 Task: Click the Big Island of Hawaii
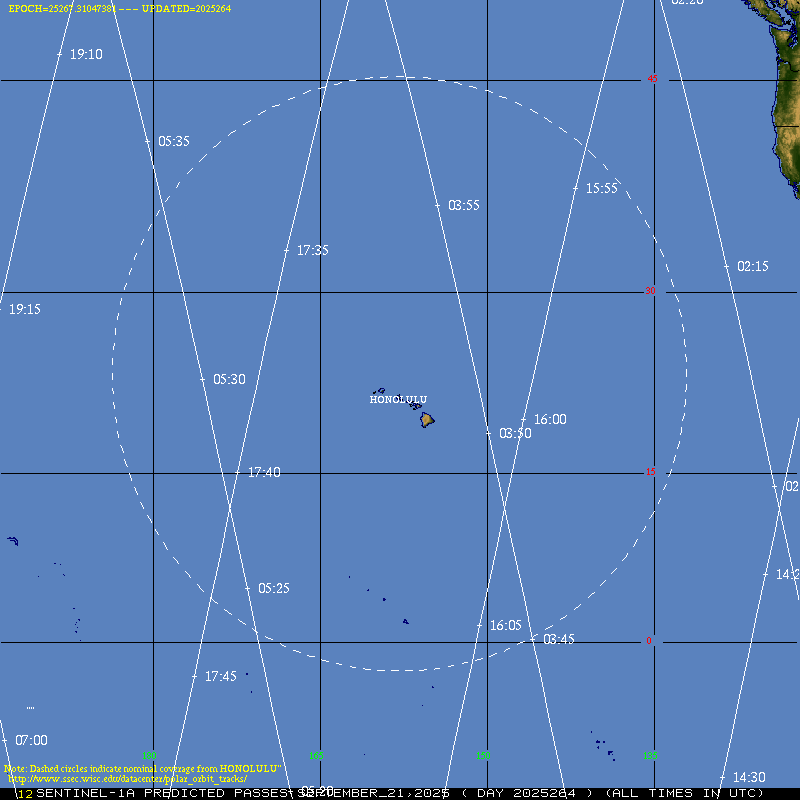pos(427,420)
